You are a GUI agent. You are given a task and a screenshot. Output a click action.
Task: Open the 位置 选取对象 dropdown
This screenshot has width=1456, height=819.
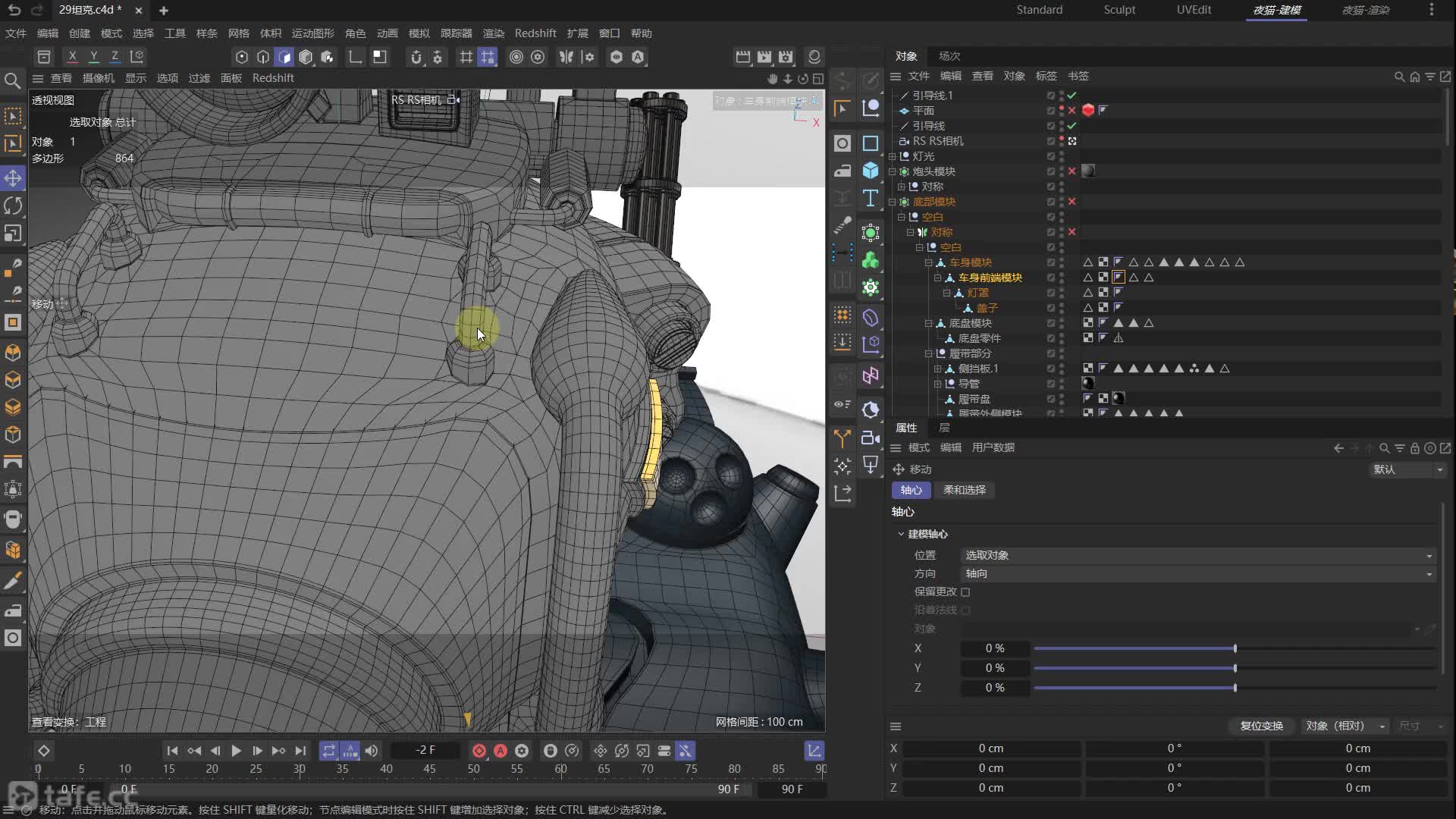click(x=1198, y=556)
